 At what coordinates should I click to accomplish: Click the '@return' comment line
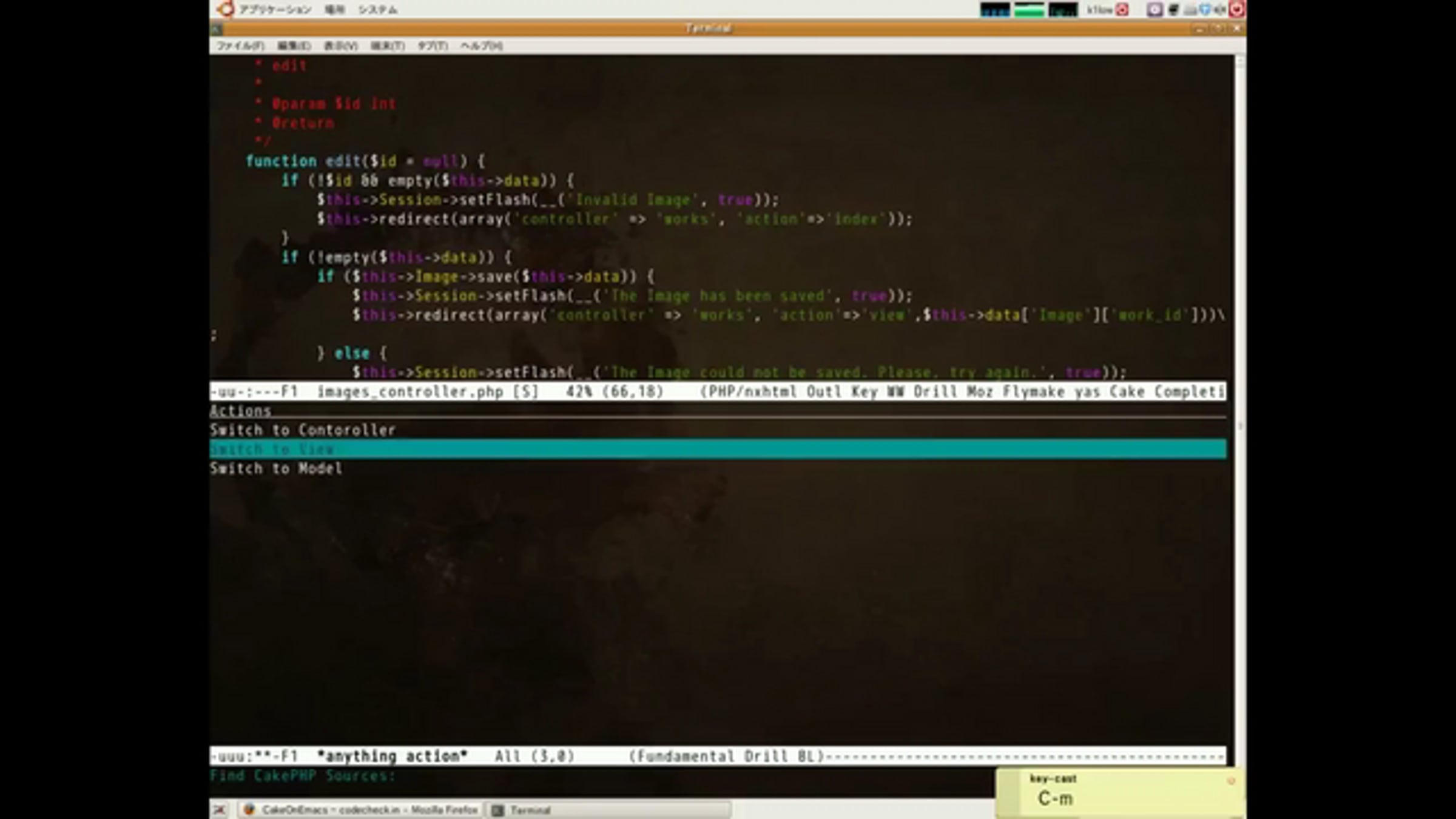point(294,123)
